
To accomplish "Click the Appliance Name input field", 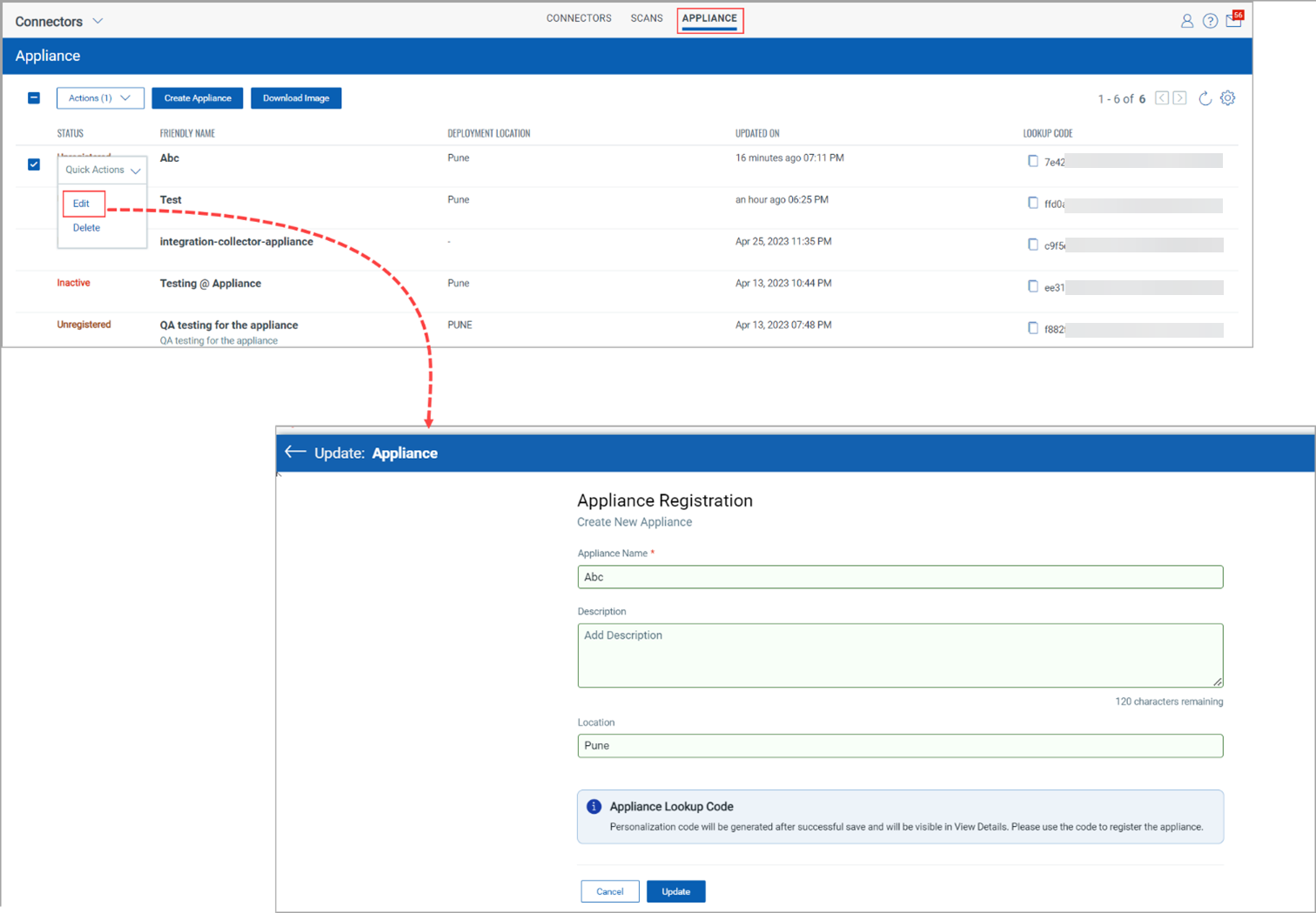I will click(x=900, y=577).
